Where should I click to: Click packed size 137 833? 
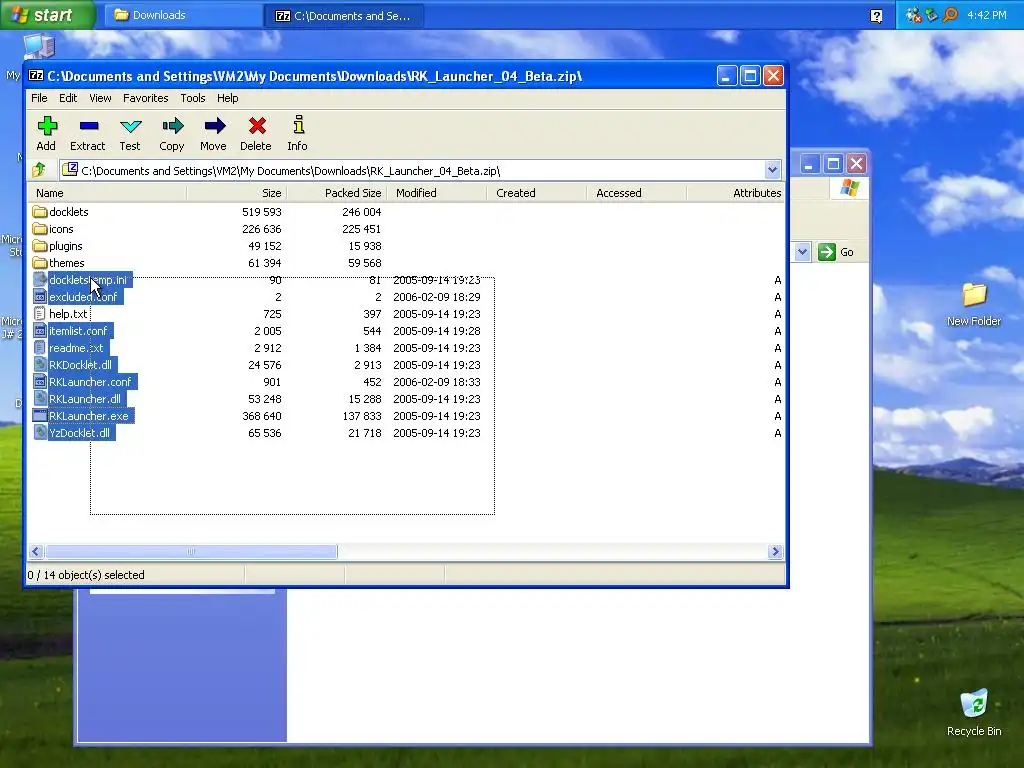coord(361,415)
